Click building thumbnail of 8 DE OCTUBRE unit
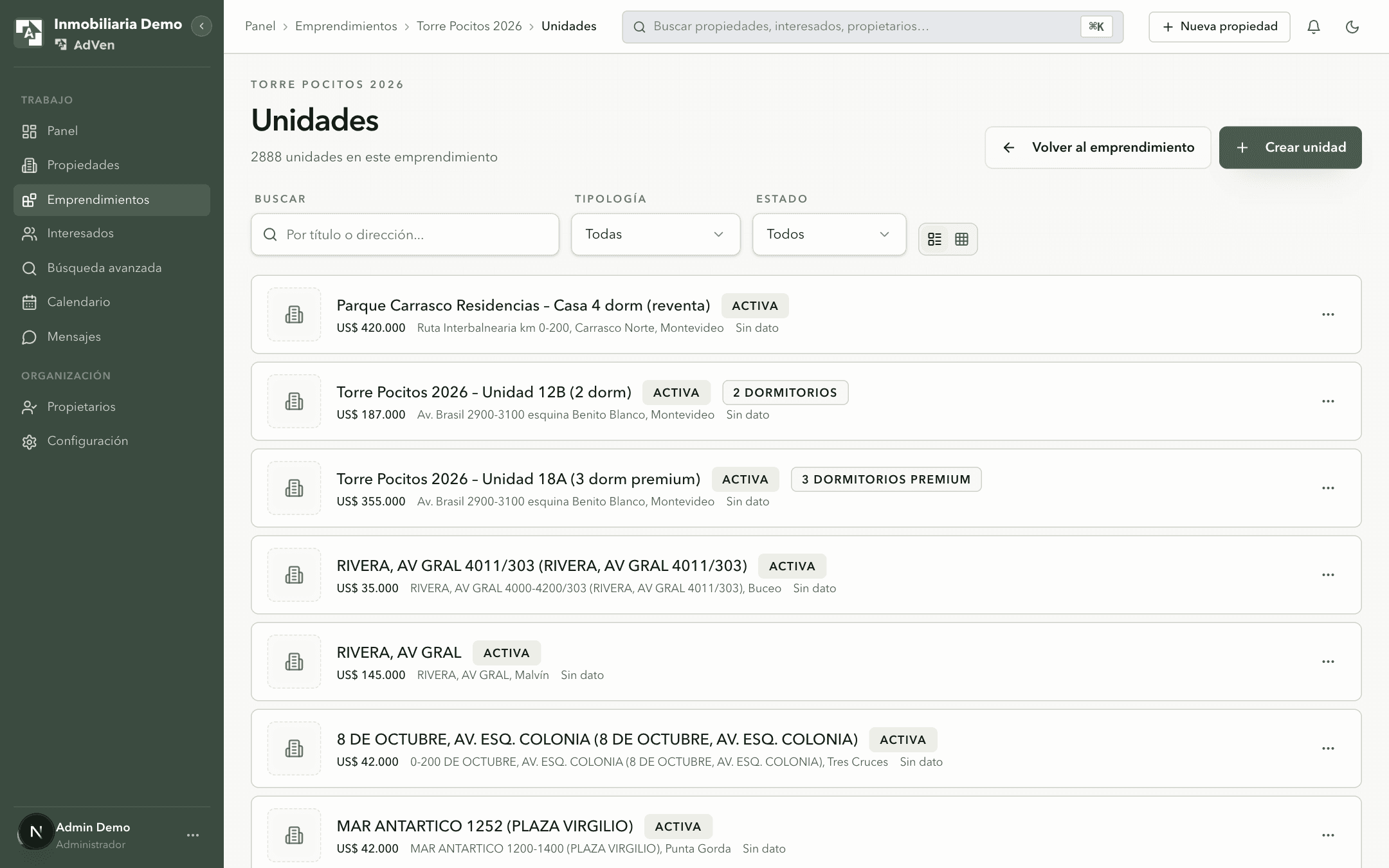The height and width of the screenshot is (868, 1389). pos(294,748)
